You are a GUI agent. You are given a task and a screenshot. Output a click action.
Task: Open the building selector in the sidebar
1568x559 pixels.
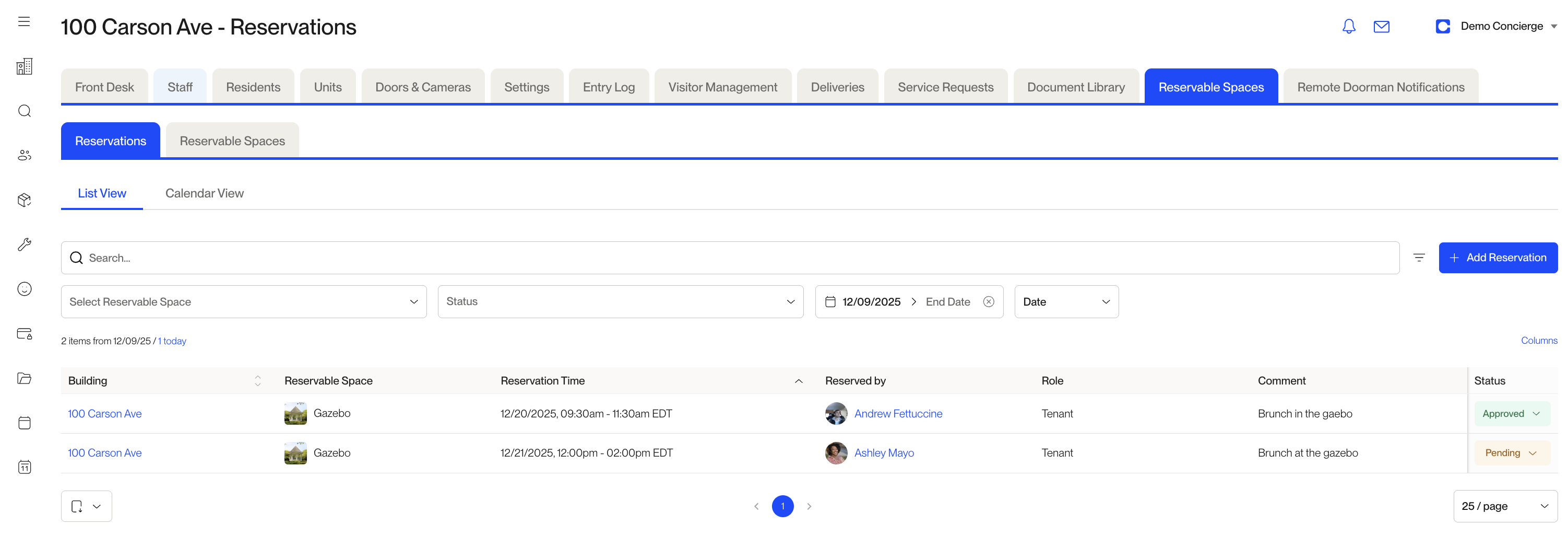(25, 67)
